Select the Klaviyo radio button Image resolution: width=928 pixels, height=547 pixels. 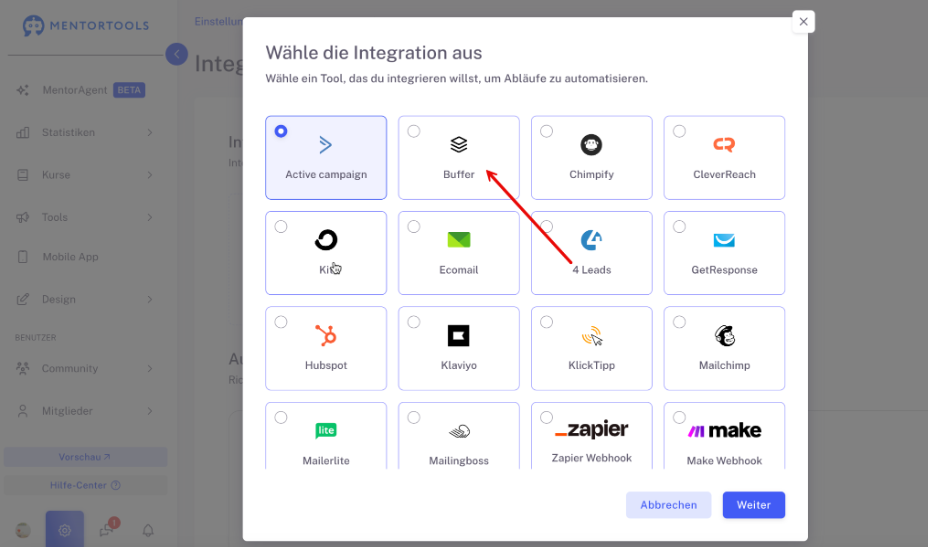point(414,322)
